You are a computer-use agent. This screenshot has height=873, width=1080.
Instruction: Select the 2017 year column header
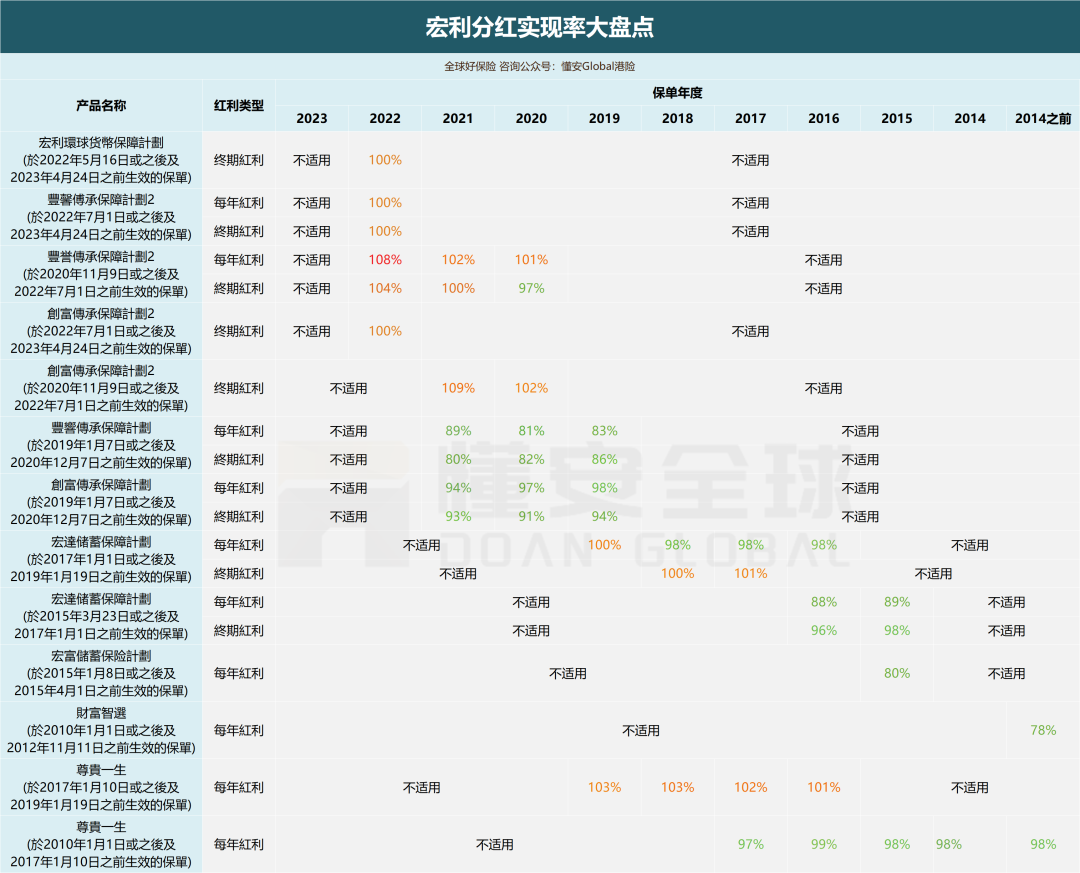click(x=750, y=118)
